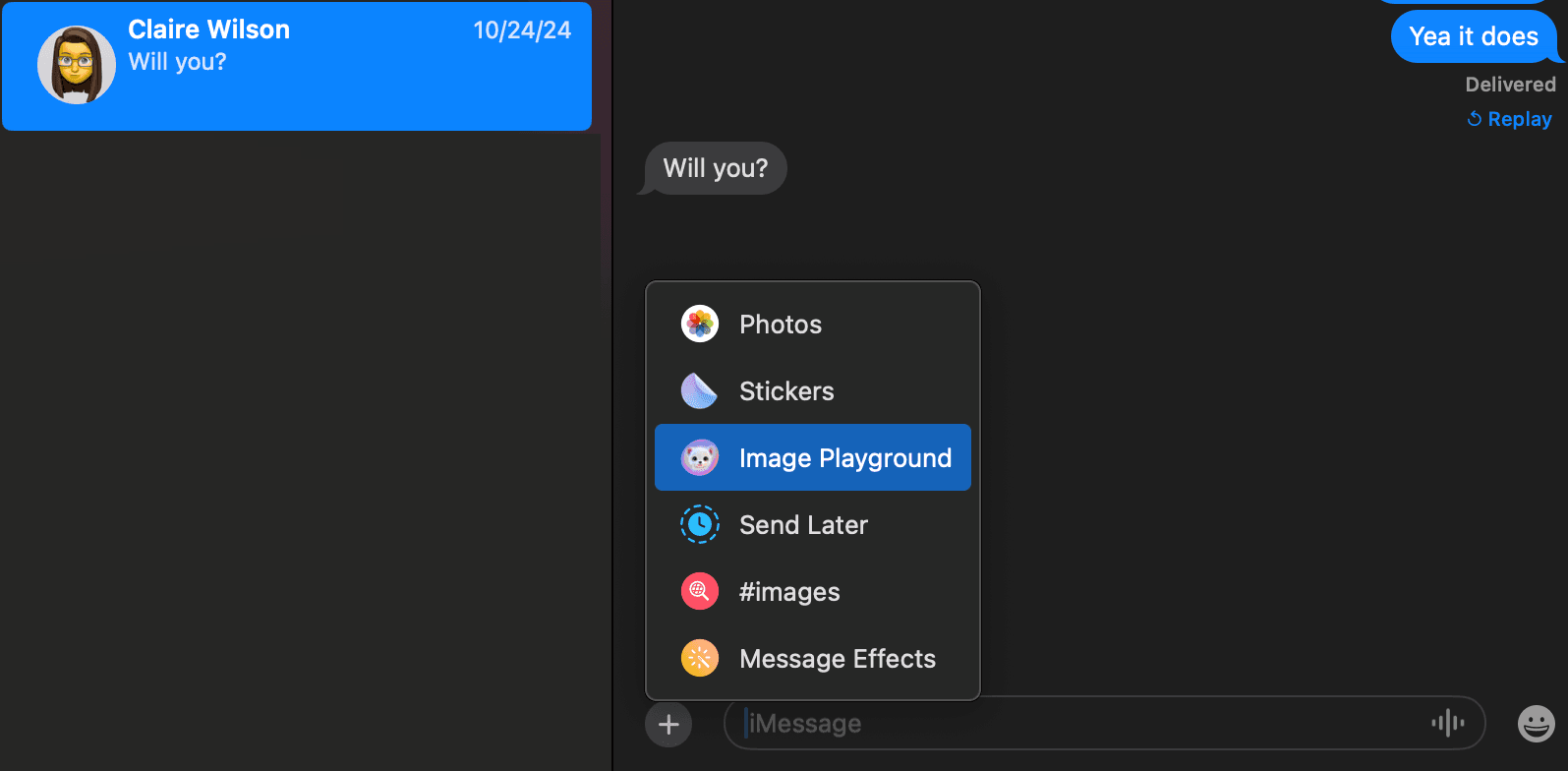Image resolution: width=1568 pixels, height=771 pixels.
Task: Click the Stickers peel icon
Action: (x=700, y=391)
